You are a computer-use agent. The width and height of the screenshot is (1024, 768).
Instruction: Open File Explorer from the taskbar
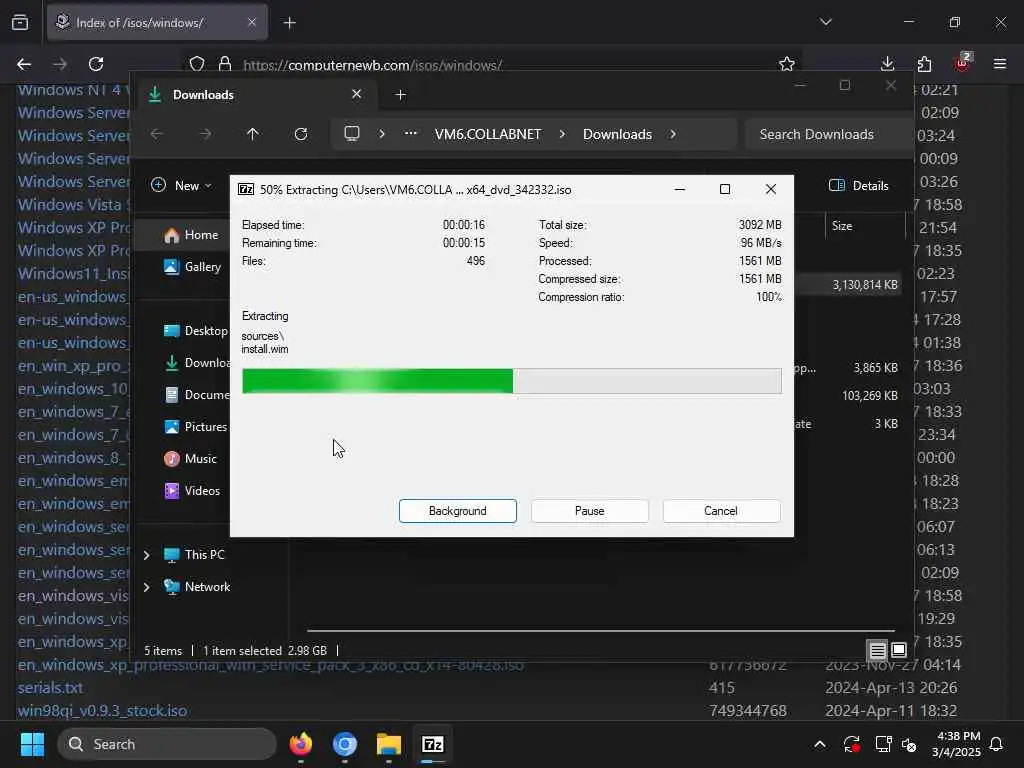[389, 744]
